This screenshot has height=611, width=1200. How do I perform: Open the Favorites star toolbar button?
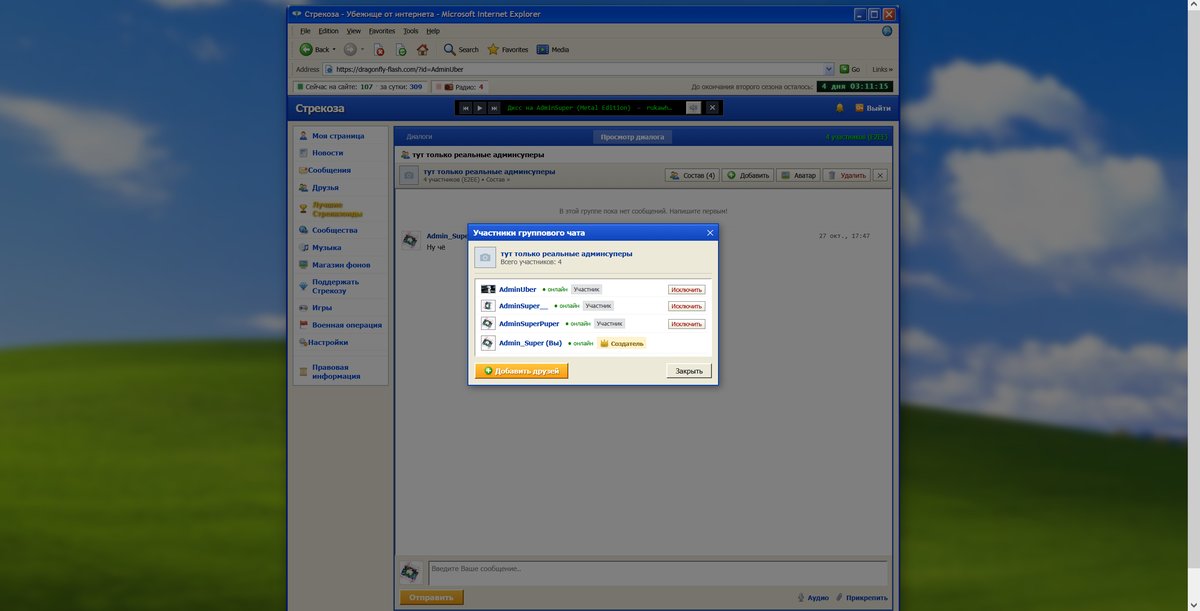(x=508, y=49)
